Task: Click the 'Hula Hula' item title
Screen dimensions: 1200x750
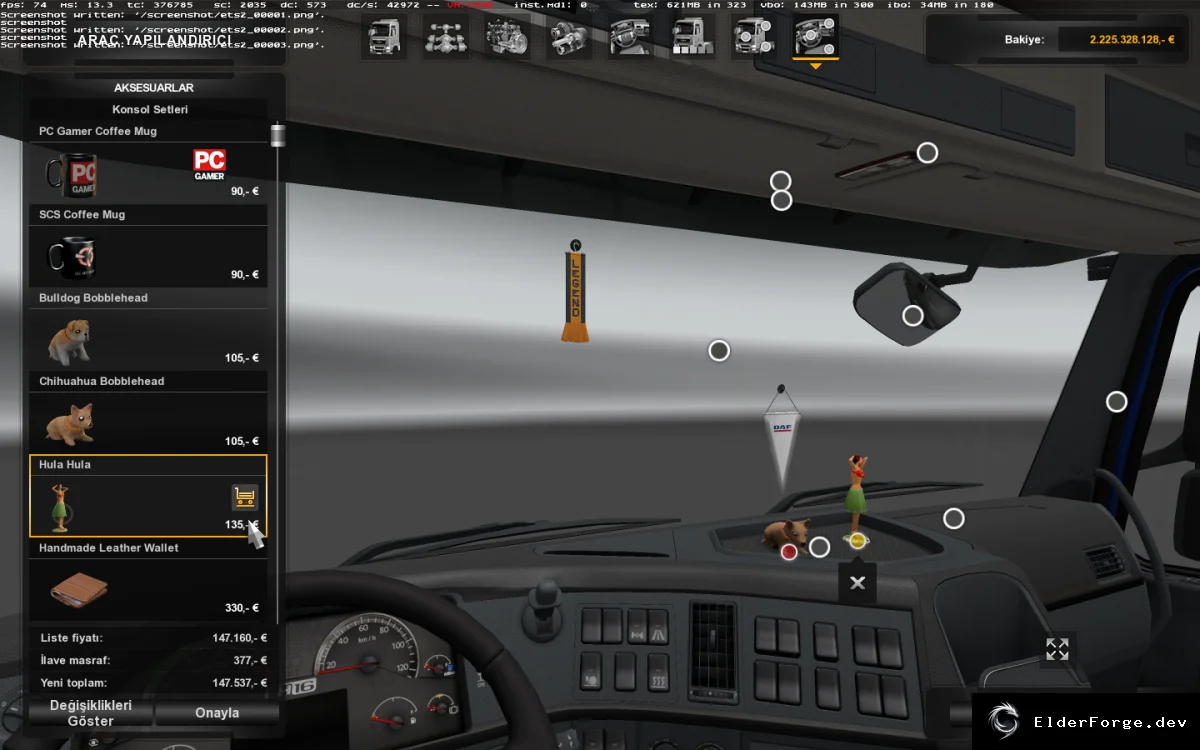Action: tap(65, 465)
